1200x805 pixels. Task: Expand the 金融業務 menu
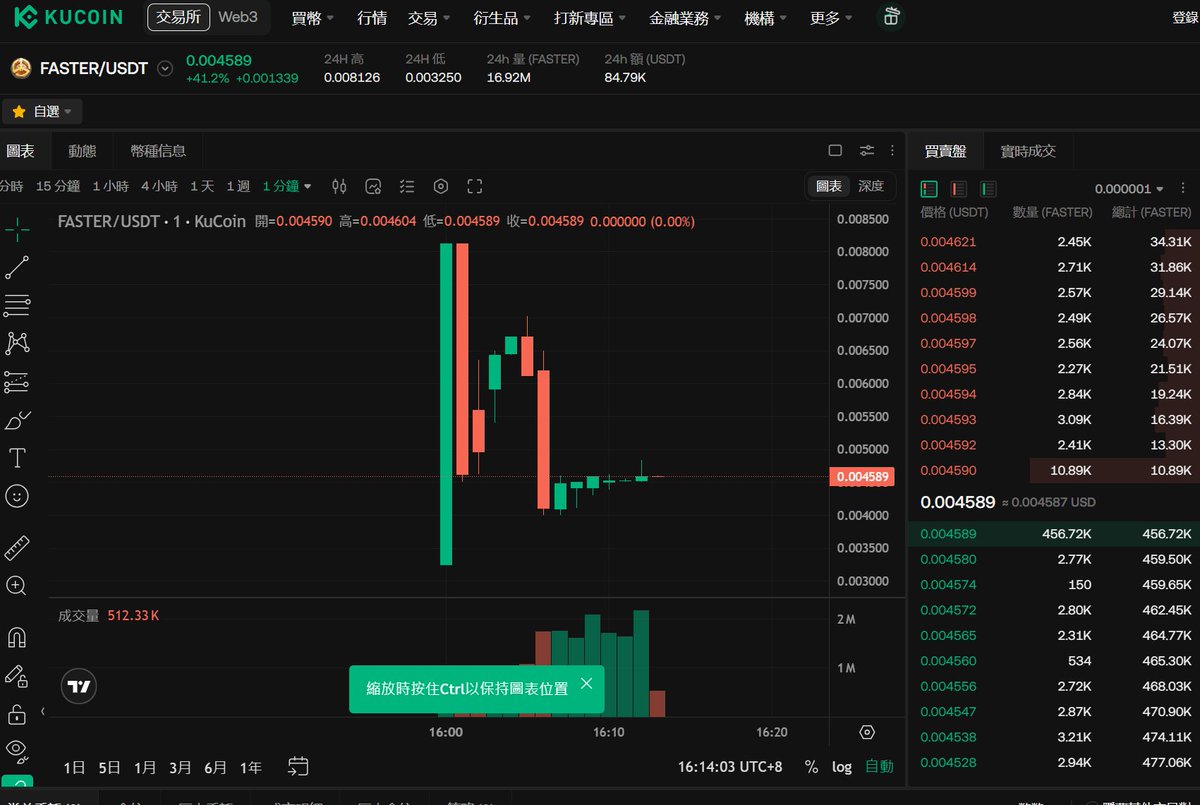click(686, 18)
